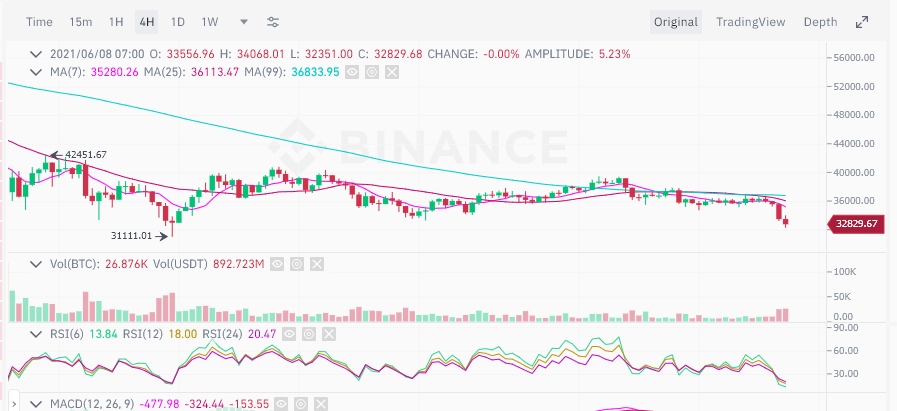Open chart indicator settings sliders icon
Screen dimensions: 897x411
pos(273,22)
